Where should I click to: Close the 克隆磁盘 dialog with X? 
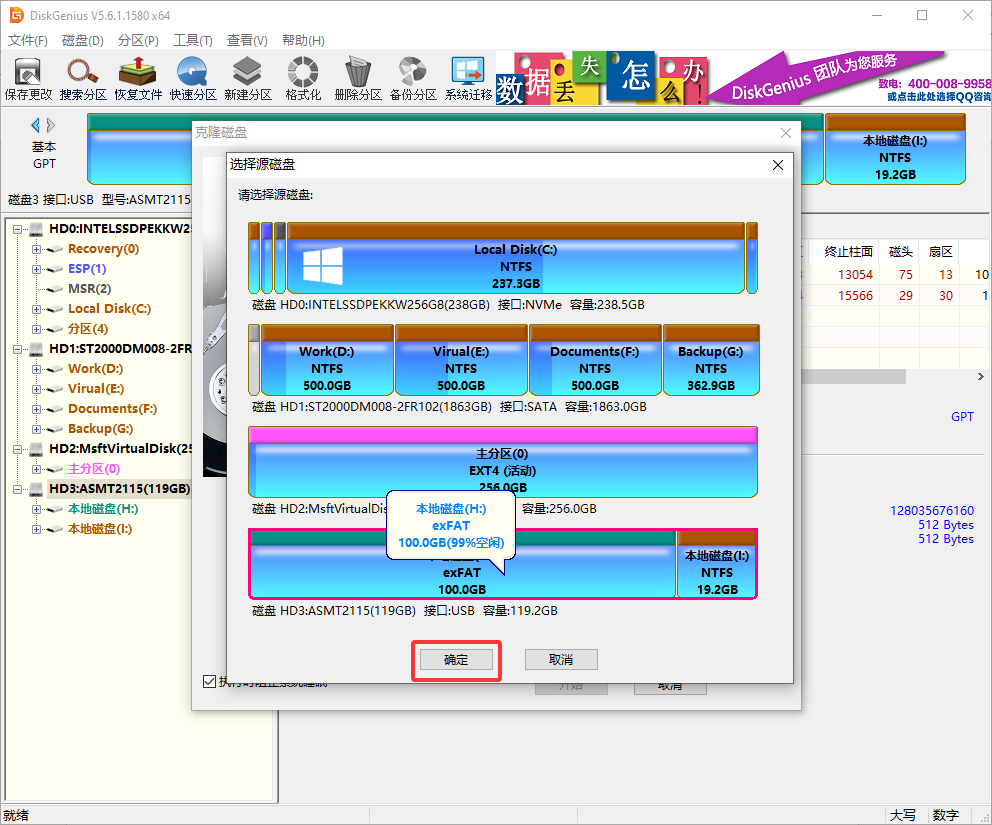coord(786,133)
